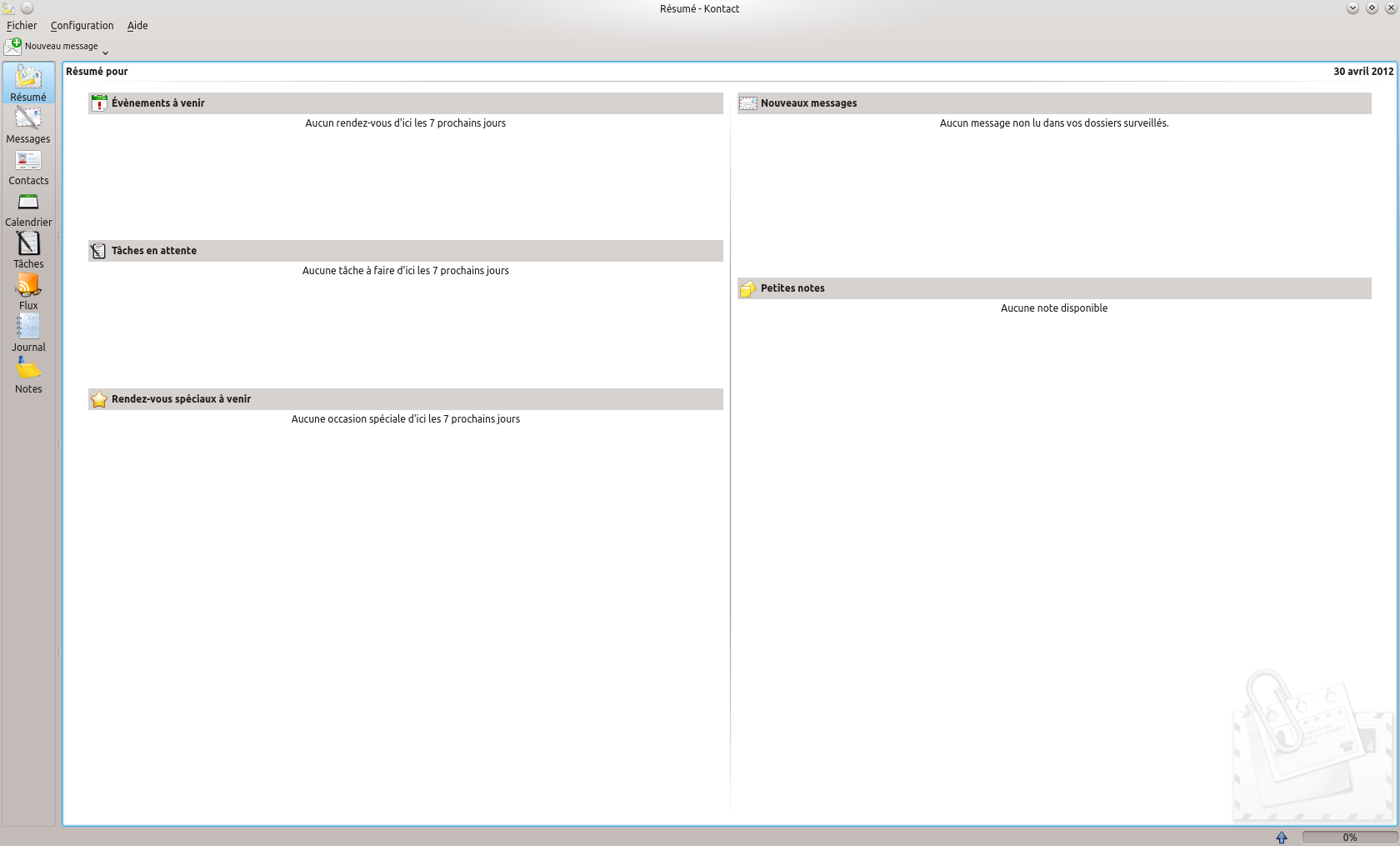Open the Flux RSS feed reader
Screen dimensions: 1400x846
coord(28,292)
